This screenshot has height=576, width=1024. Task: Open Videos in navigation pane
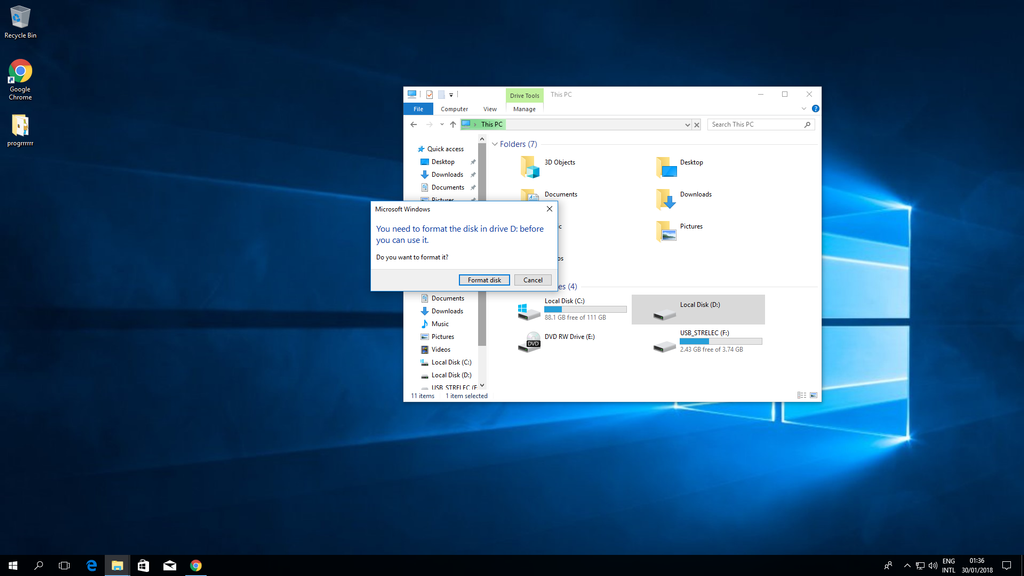tap(440, 349)
